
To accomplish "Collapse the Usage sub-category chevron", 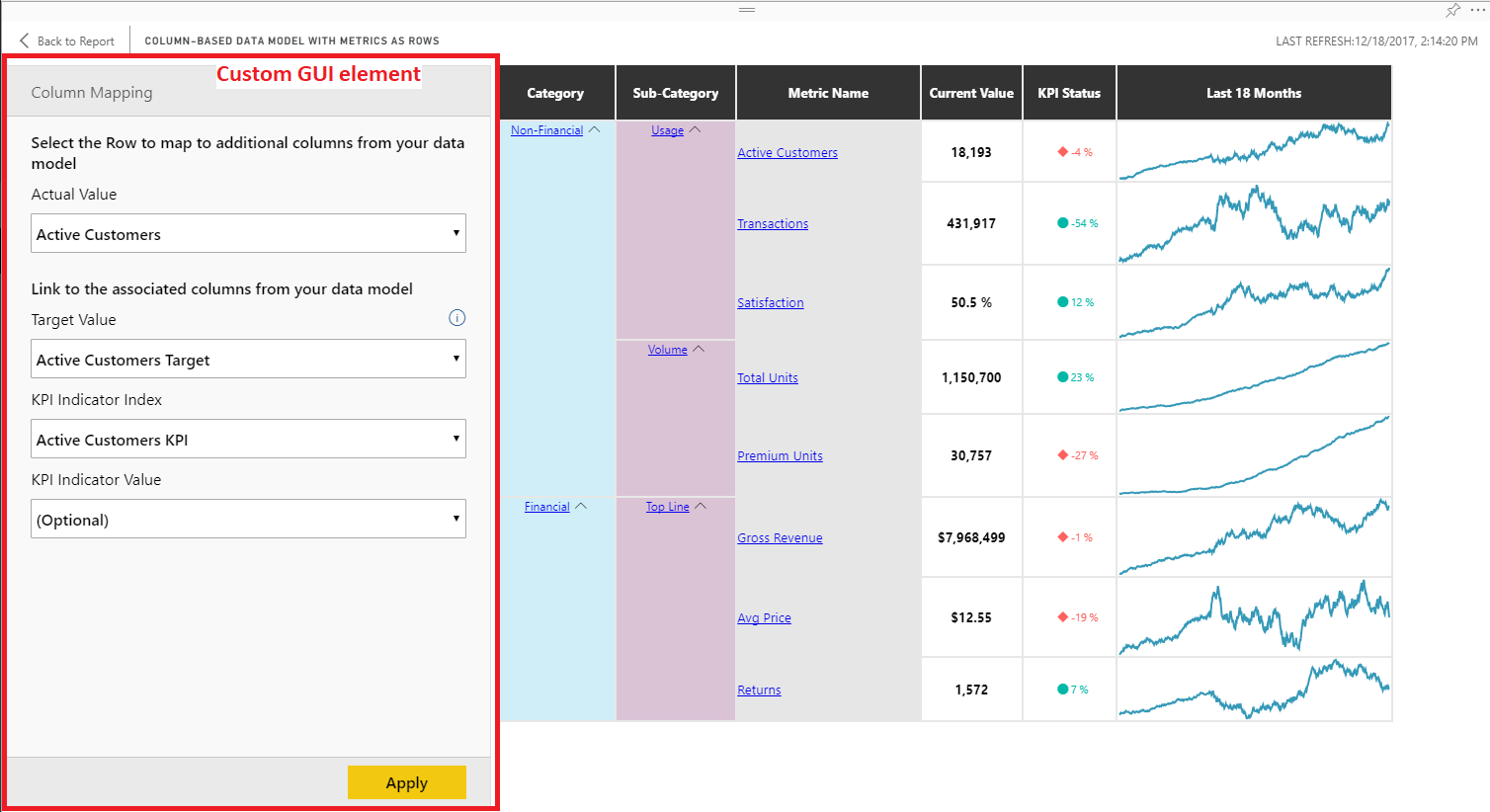I will 695,129.
